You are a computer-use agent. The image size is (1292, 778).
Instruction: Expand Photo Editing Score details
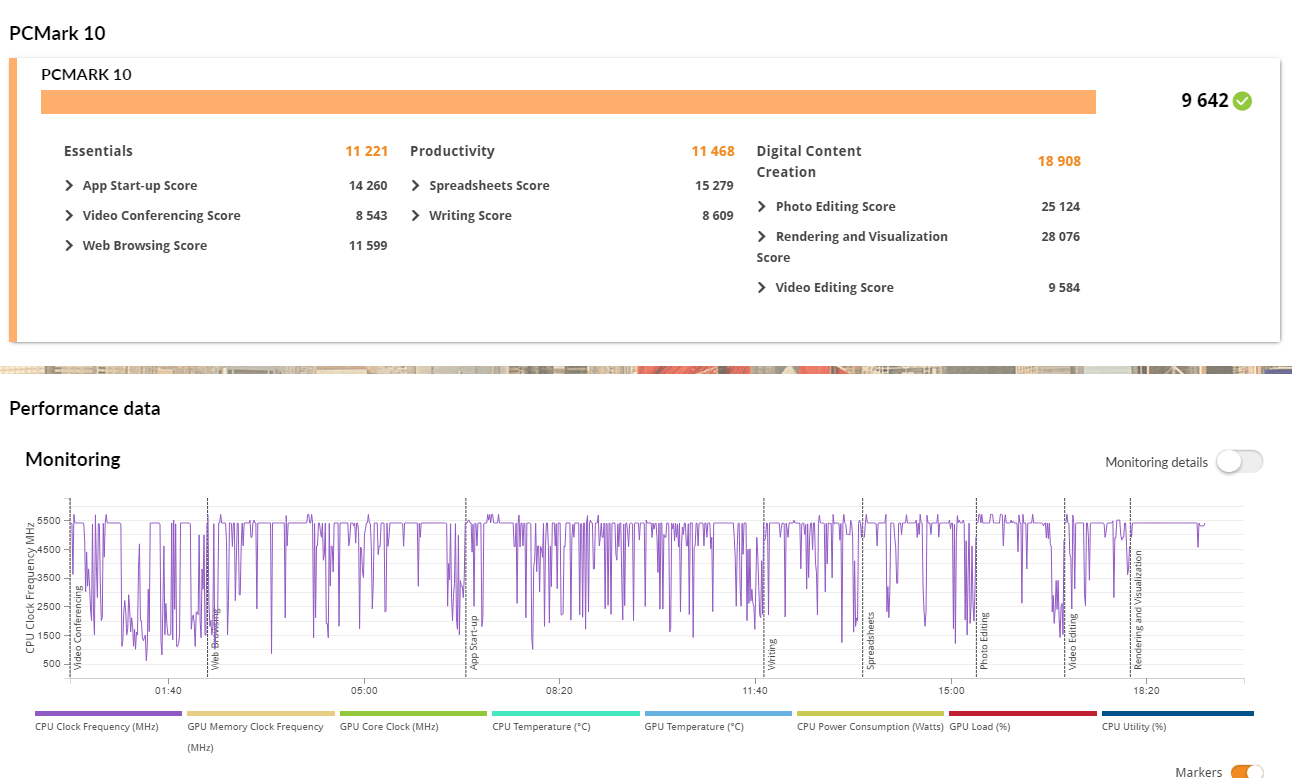(763, 207)
